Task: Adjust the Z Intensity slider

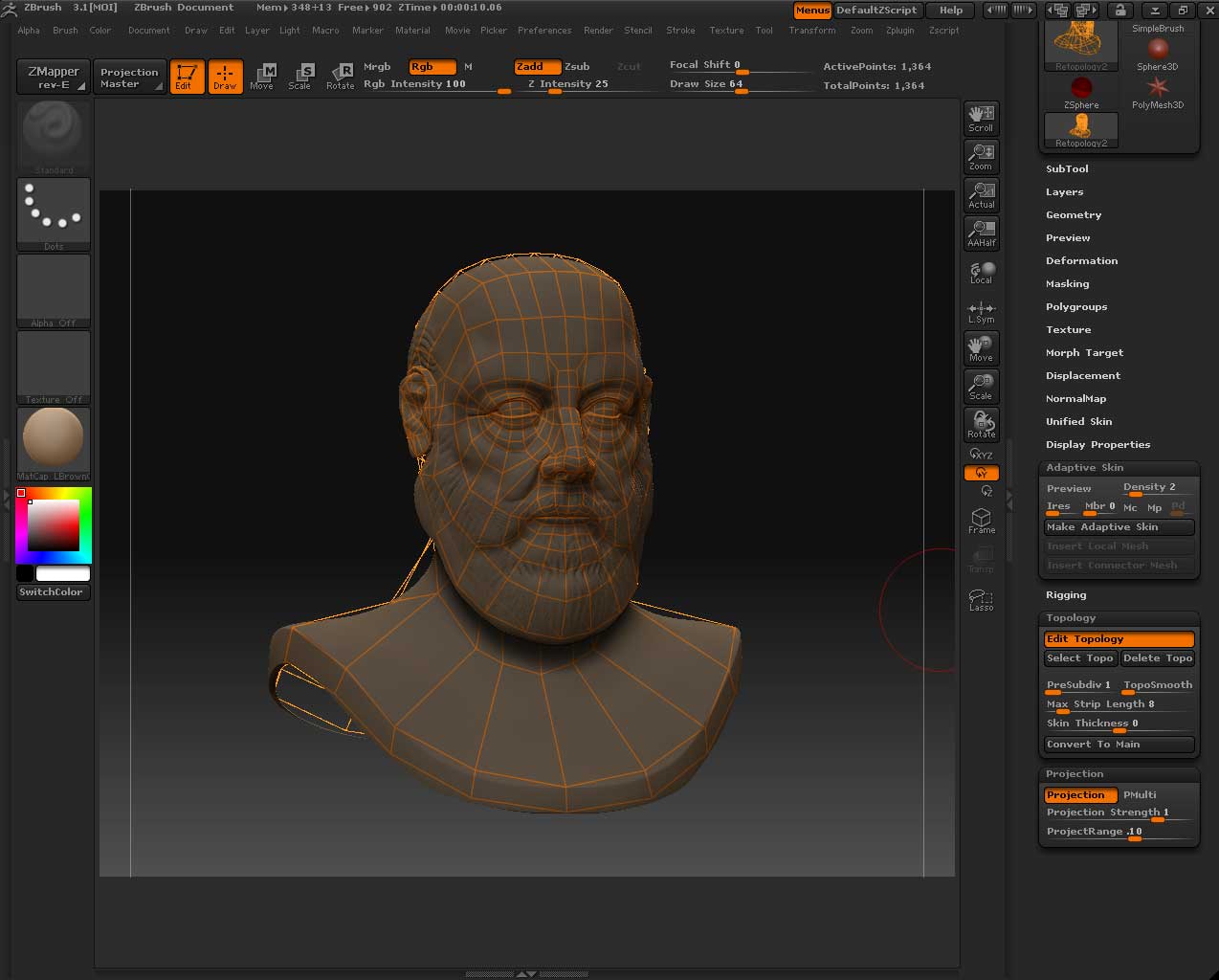Action: [590, 84]
